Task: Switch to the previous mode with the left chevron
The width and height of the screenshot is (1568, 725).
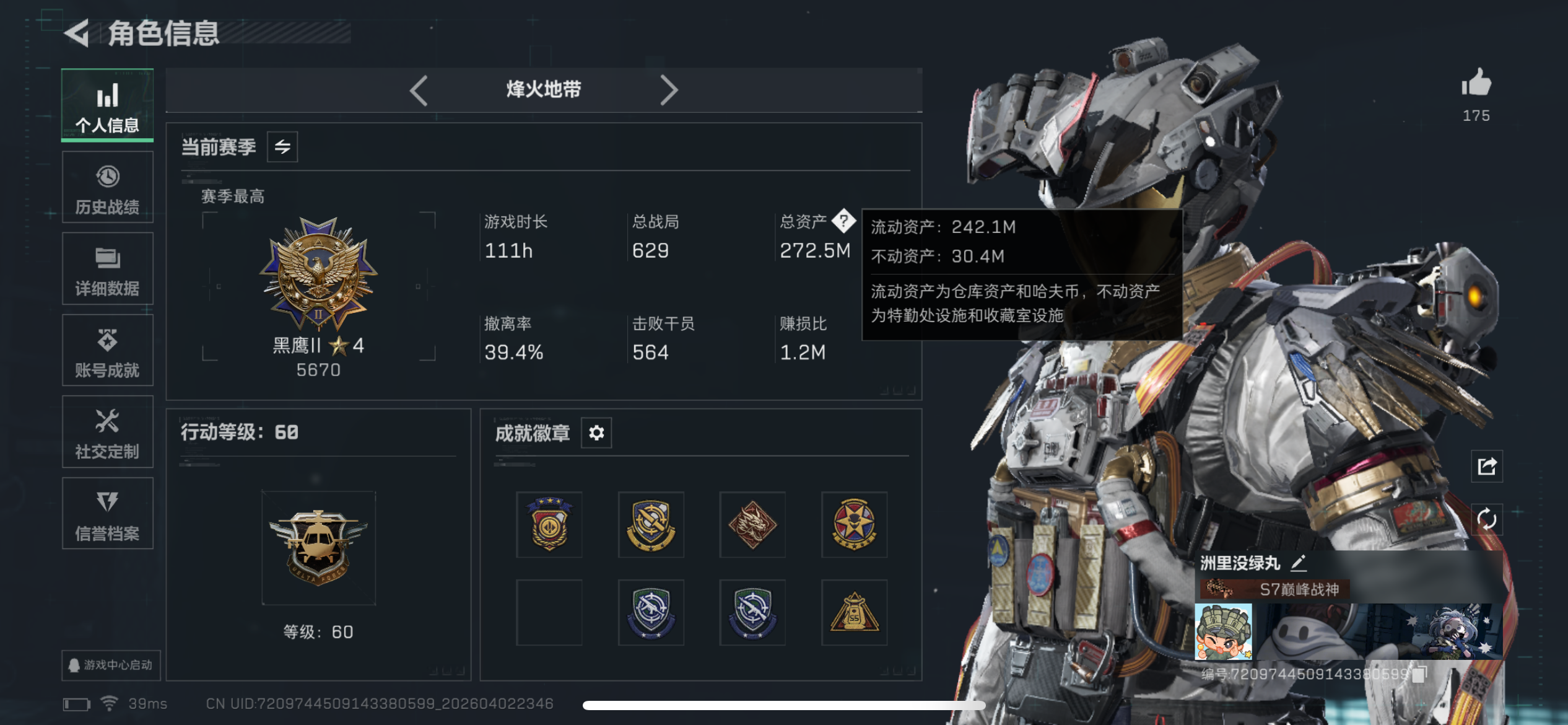Action: coord(419,90)
